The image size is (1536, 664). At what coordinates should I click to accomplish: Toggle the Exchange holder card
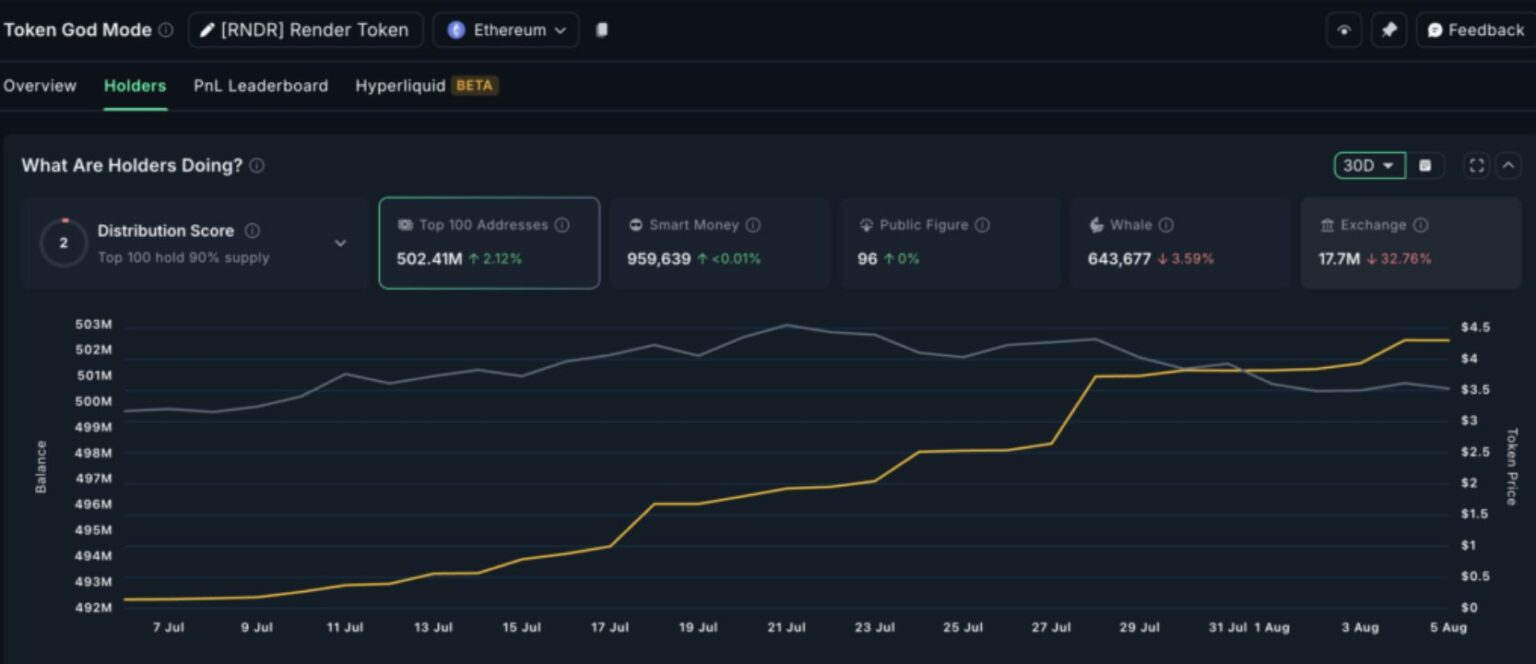(1410, 242)
